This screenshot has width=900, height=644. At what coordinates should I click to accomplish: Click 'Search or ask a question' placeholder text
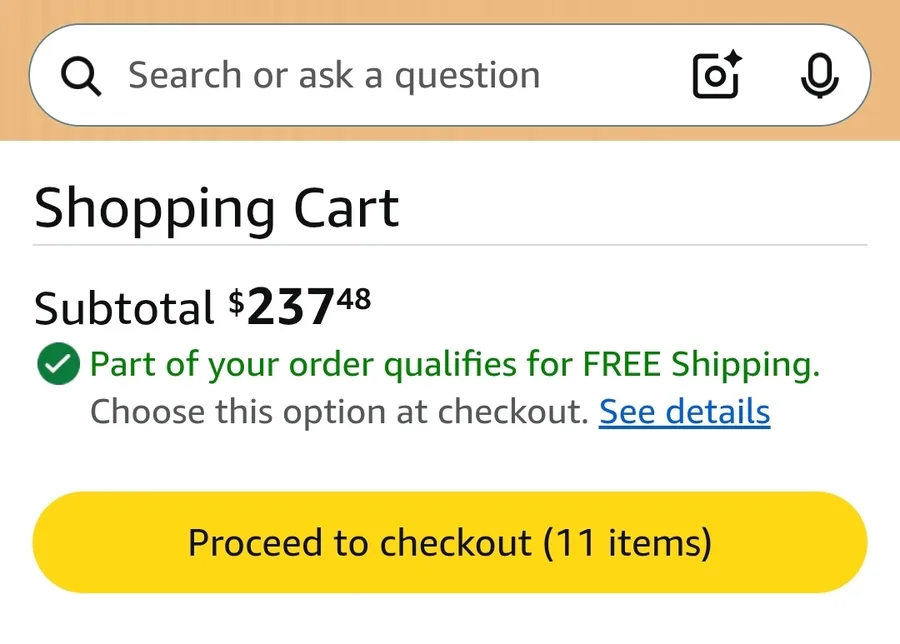coord(334,76)
